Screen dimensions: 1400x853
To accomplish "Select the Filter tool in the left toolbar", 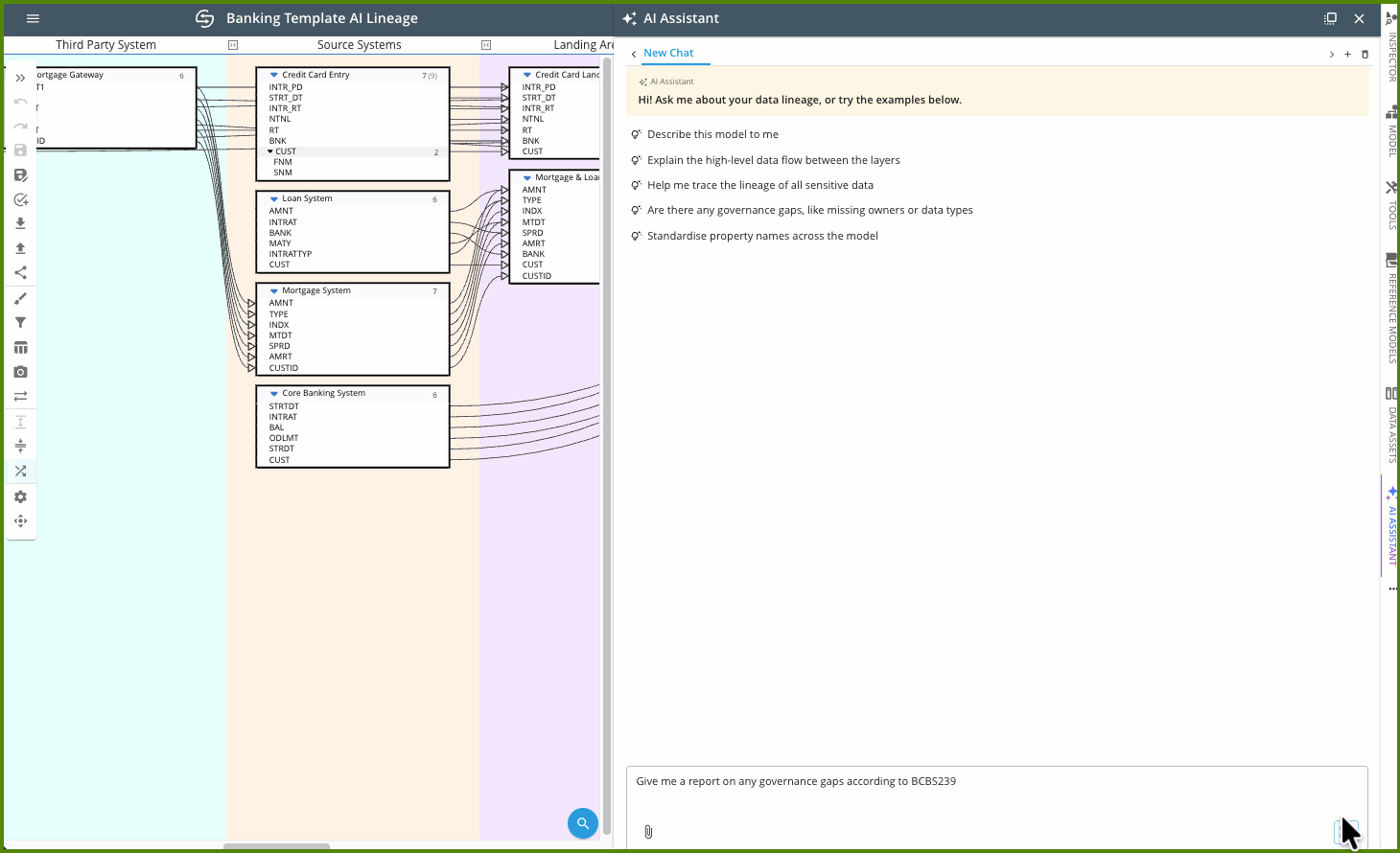I will click(21, 323).
